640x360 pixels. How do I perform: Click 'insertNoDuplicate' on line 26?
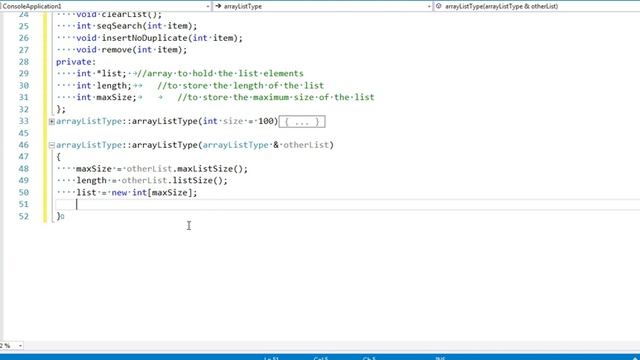(144, 38)
